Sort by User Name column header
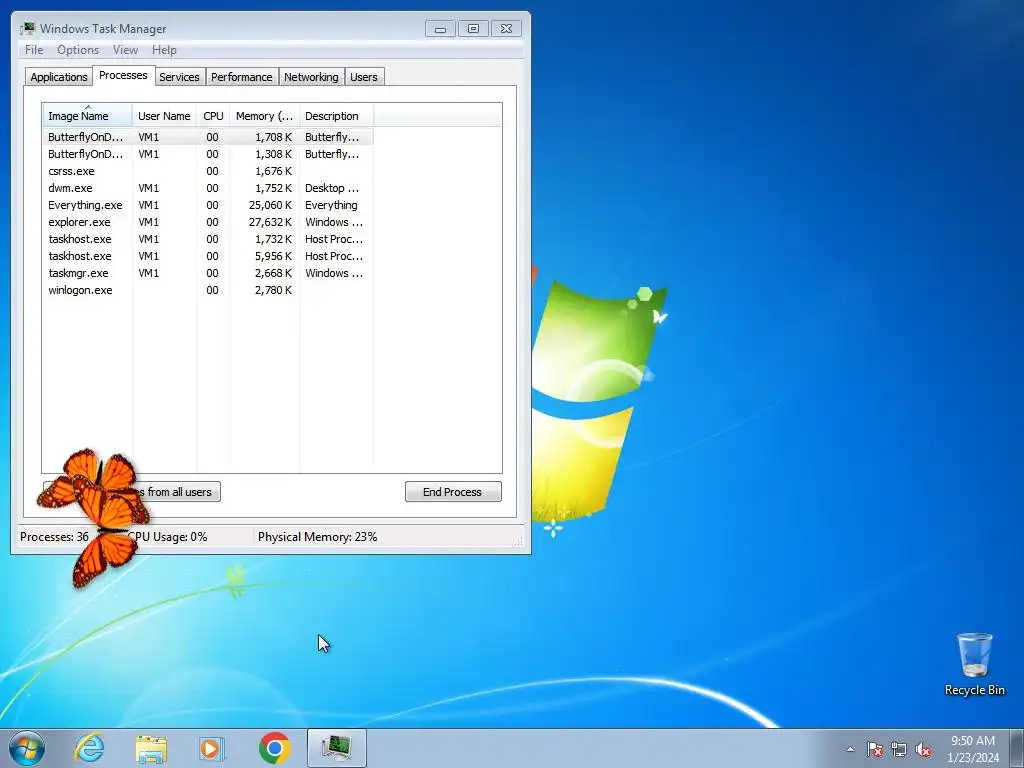Image resolution: width=1024 pixels, height=768 pixels. coord(164,116)
